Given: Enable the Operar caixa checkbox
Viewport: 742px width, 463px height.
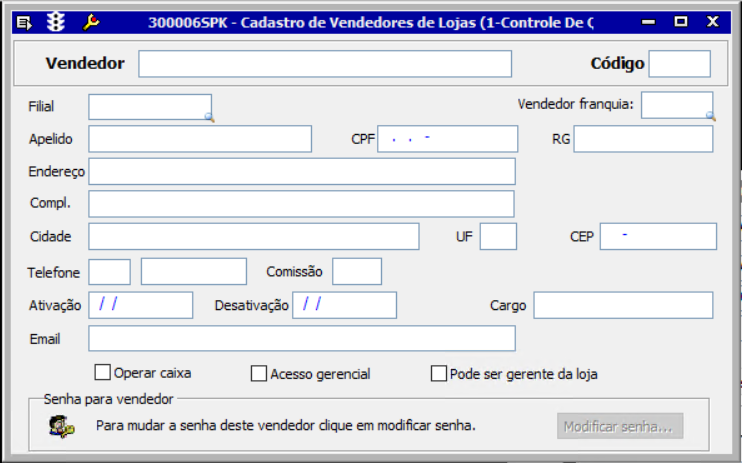Looking at the screenshot, I should pyautogui.click(x=103, y=372).
